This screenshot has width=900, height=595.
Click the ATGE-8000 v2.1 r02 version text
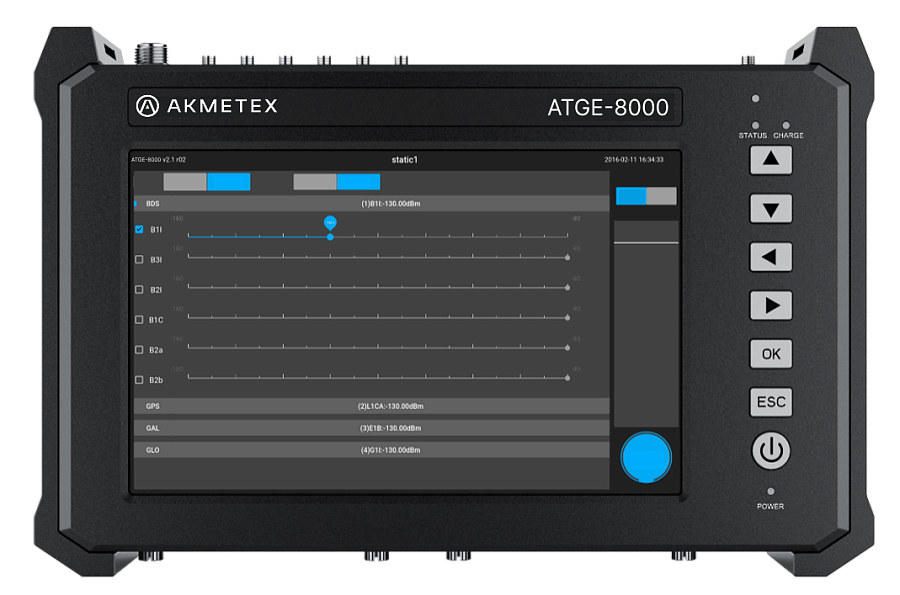158,160
